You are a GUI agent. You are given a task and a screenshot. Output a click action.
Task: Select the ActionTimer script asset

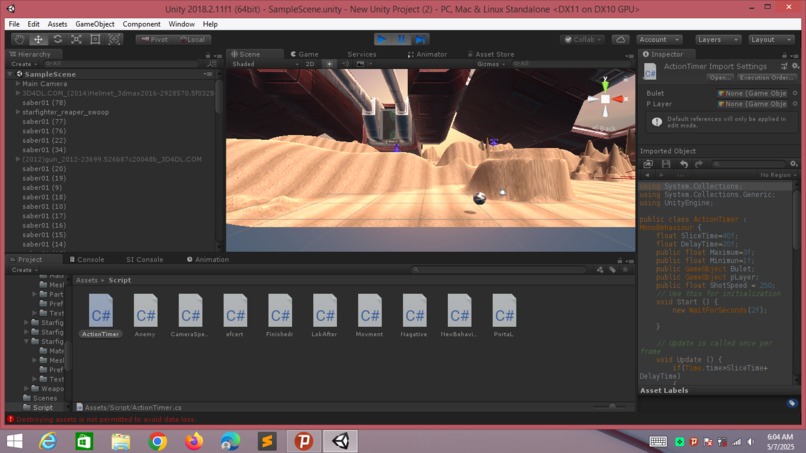point(100,315)
